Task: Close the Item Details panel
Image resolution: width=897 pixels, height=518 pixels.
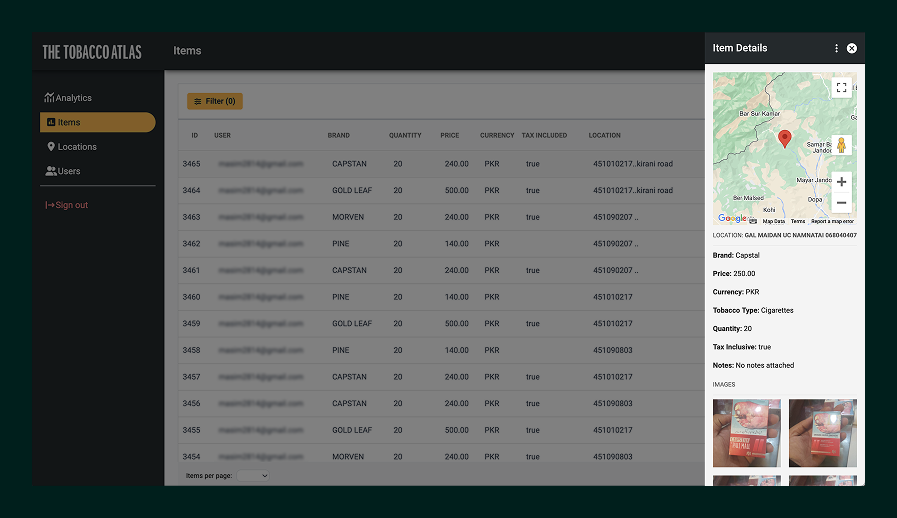Action: click(852, 49)
